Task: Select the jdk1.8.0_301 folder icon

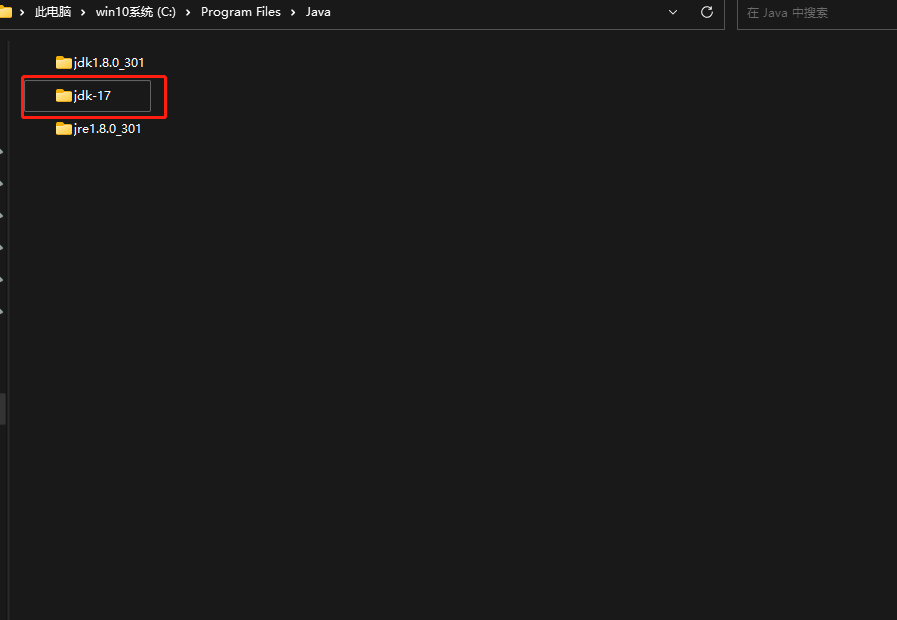Action: pos(65,61)
